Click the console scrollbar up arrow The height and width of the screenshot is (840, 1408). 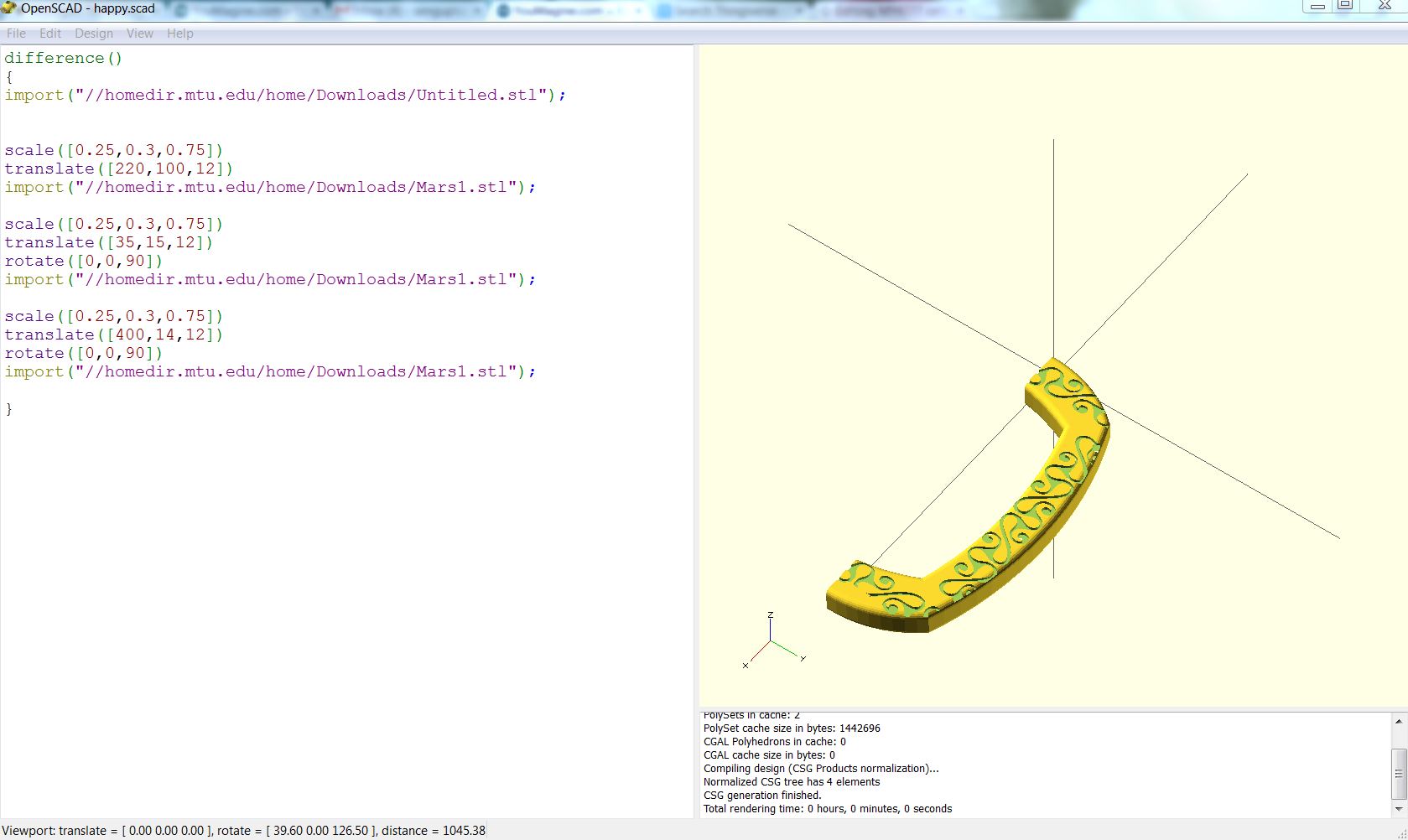pos(1398,721)
